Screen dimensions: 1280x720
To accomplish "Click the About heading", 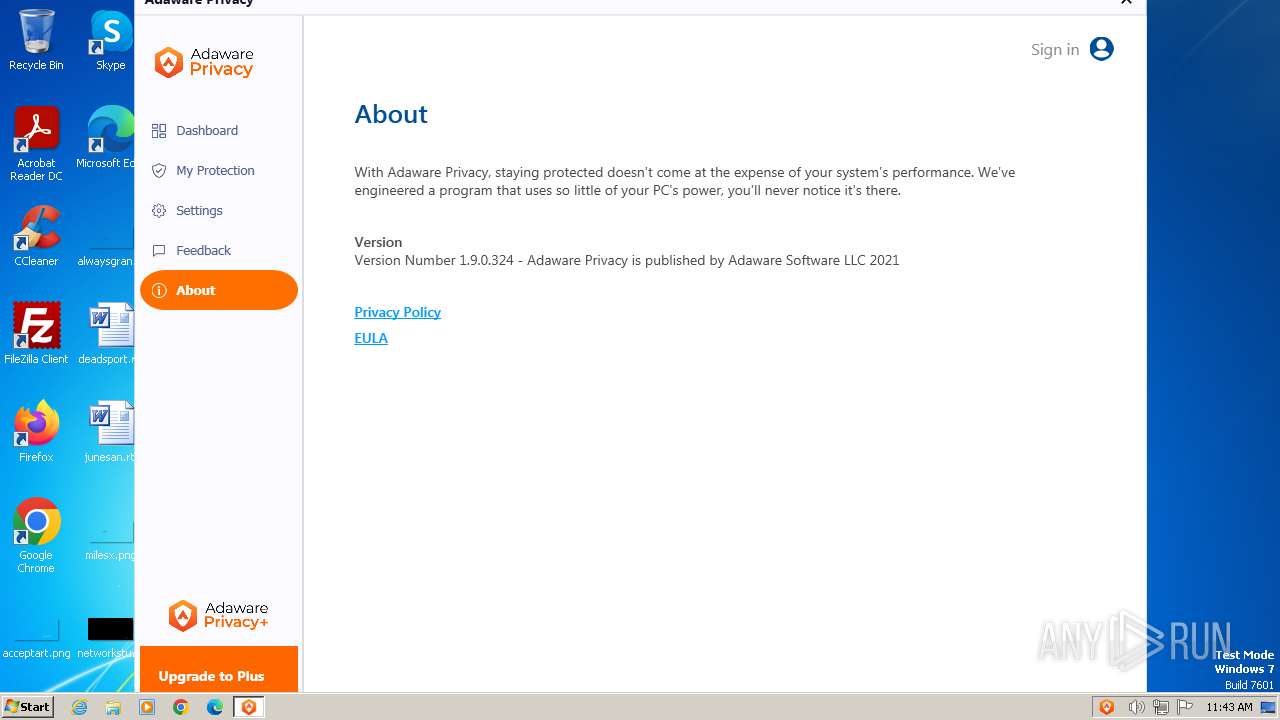I will pyautogui.click(x=391, y=114).
